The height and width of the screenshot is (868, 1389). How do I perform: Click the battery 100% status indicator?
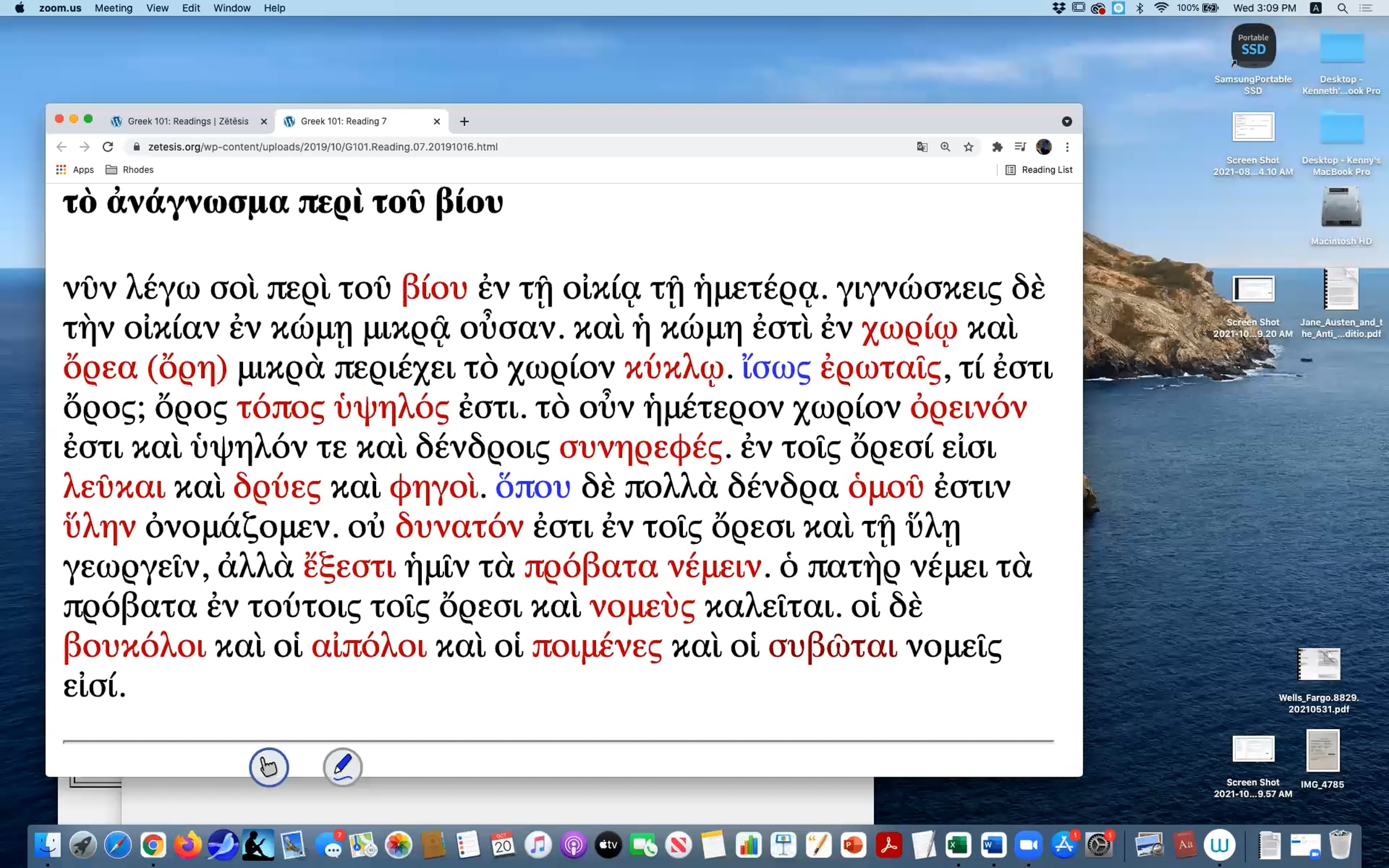click(x=1197, y=8)
